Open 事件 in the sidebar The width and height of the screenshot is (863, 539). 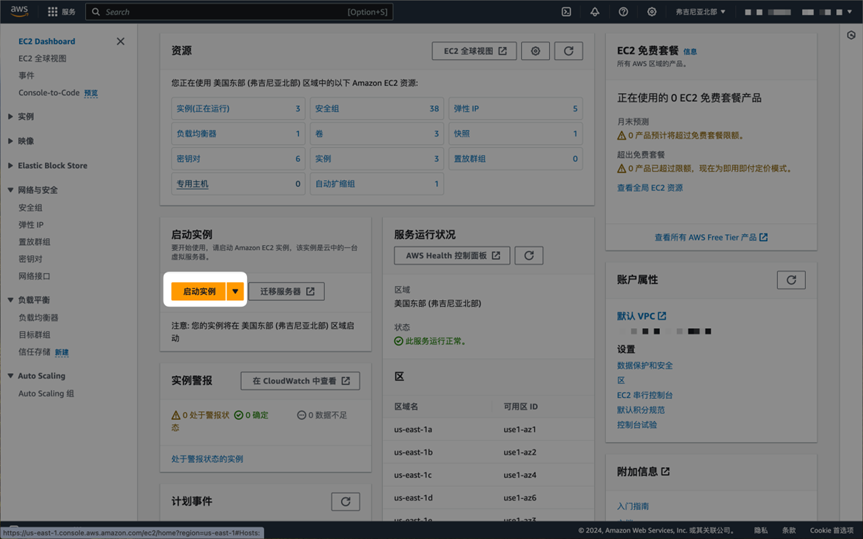26,75
